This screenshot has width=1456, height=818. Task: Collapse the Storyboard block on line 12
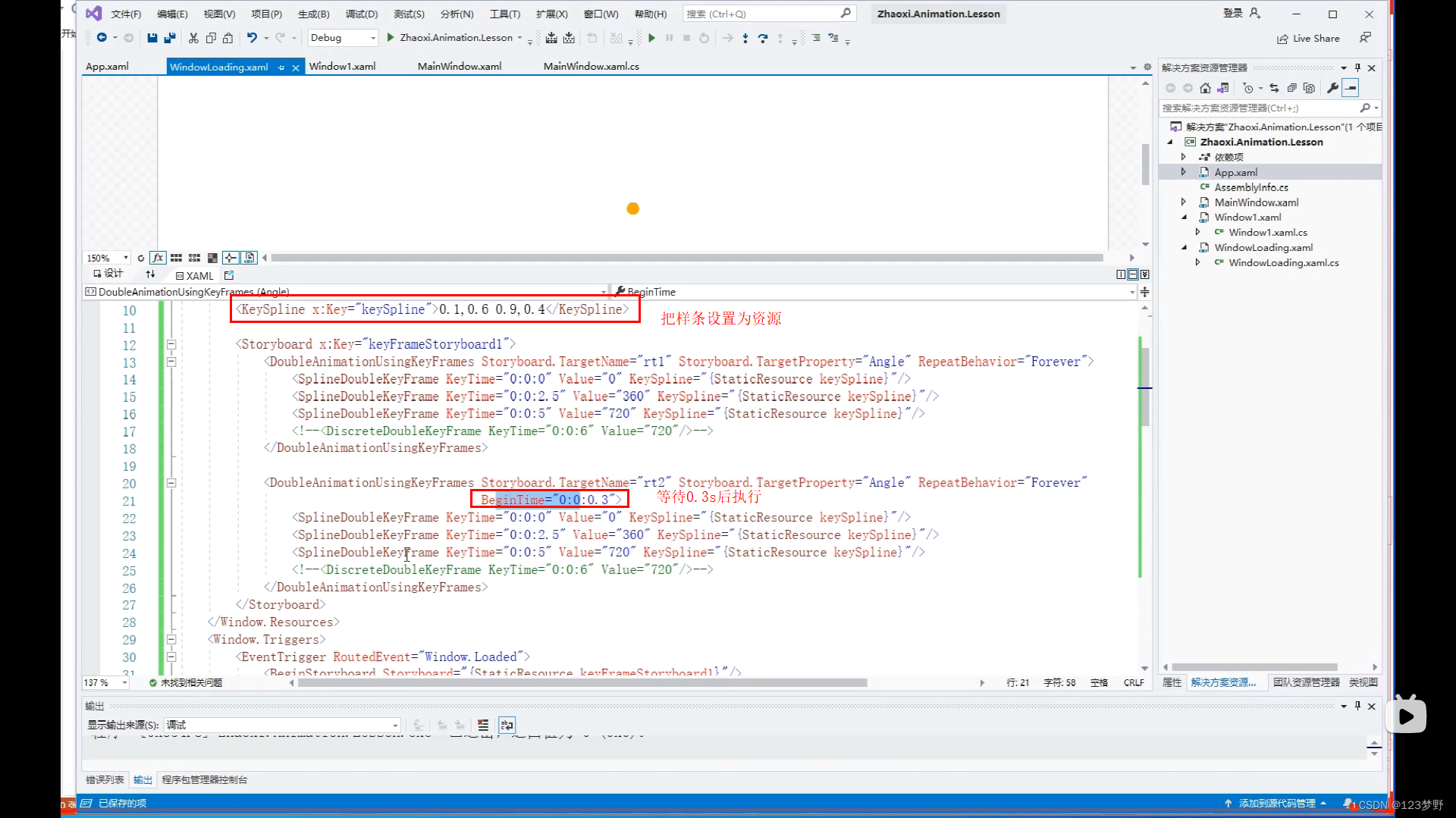(x=171, y=345)
